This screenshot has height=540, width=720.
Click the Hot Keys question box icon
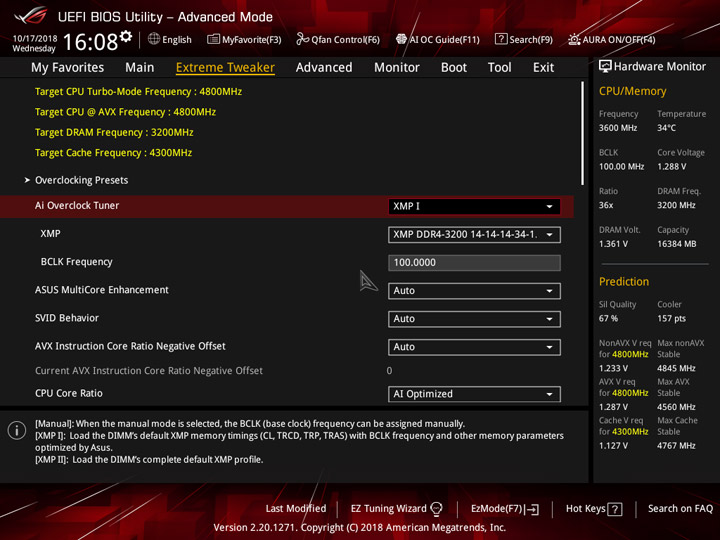tap(615, 509)
